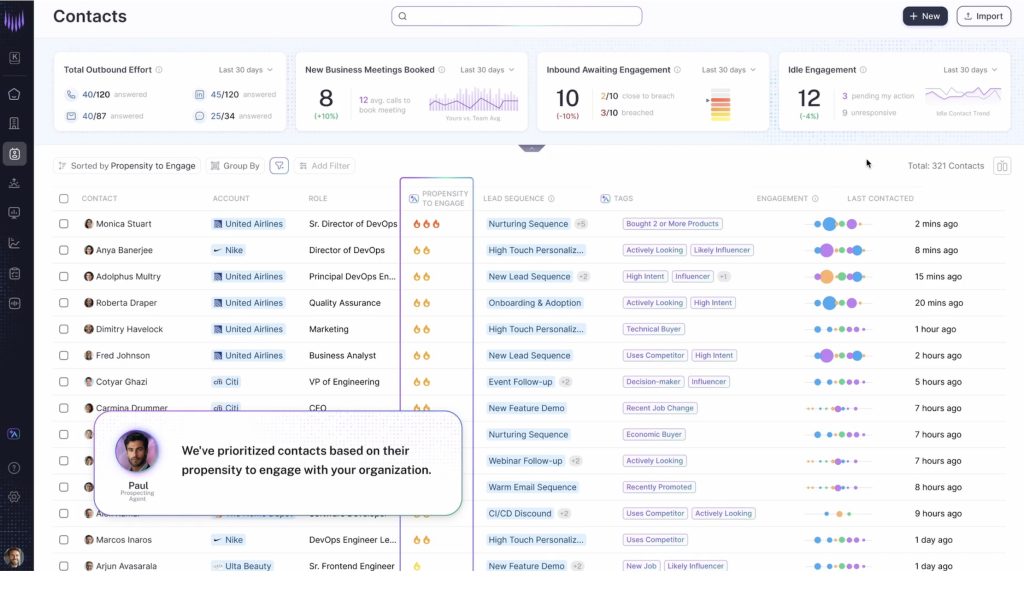Click the user profile avatar in the sidebar

[x=14, y=557]
